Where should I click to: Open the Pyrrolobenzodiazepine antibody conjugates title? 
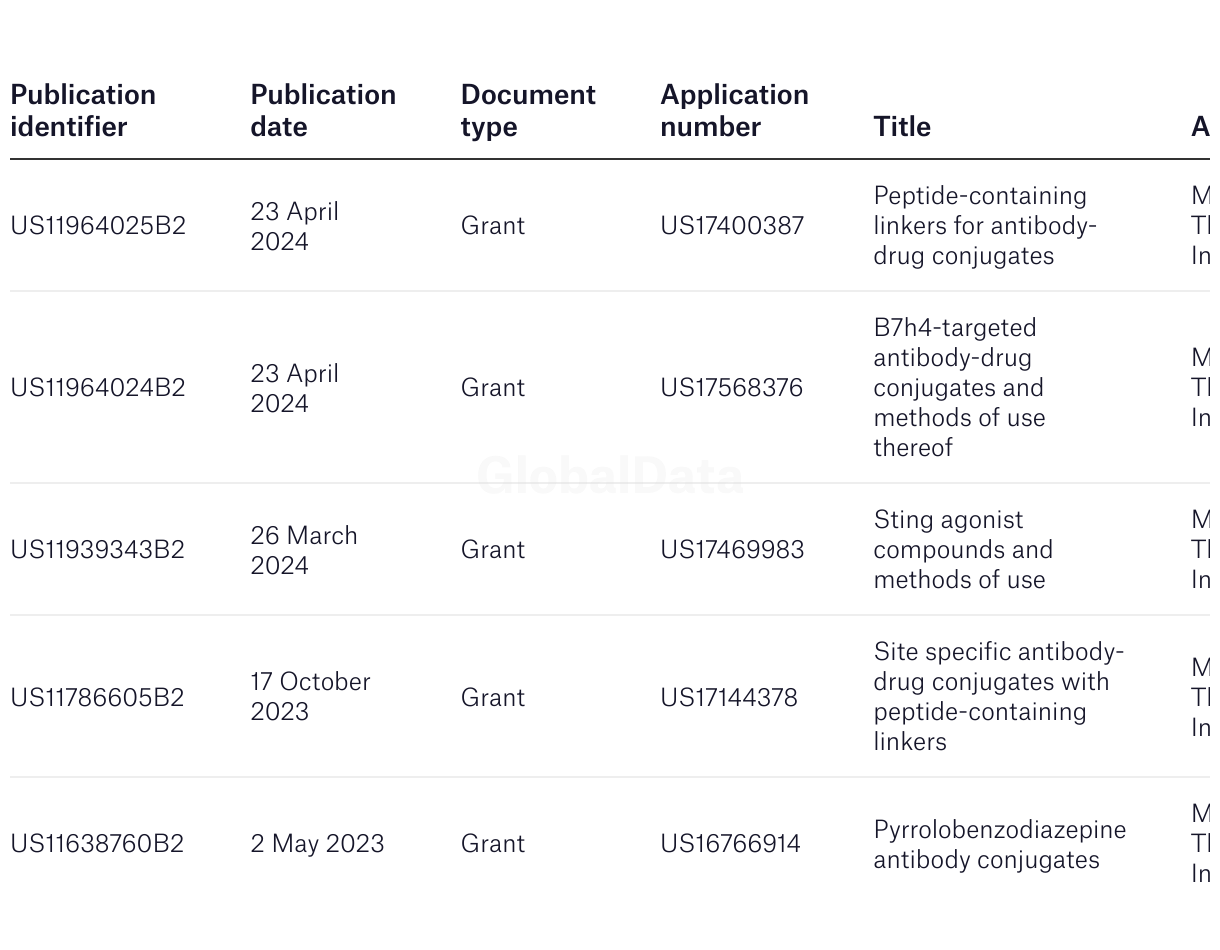click(1000, 844)
